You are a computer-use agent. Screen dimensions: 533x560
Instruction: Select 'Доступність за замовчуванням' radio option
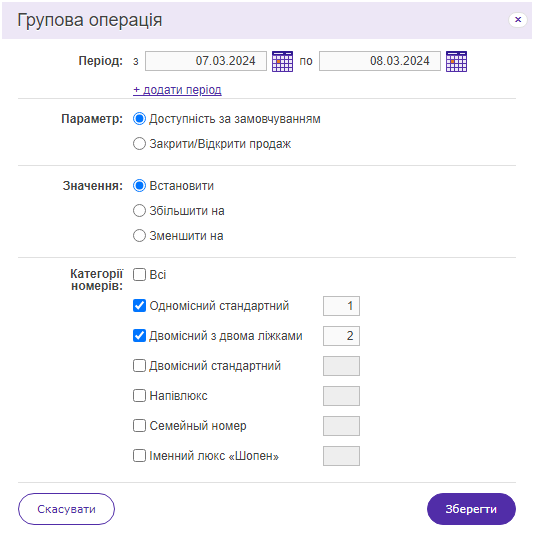point(139,119)
